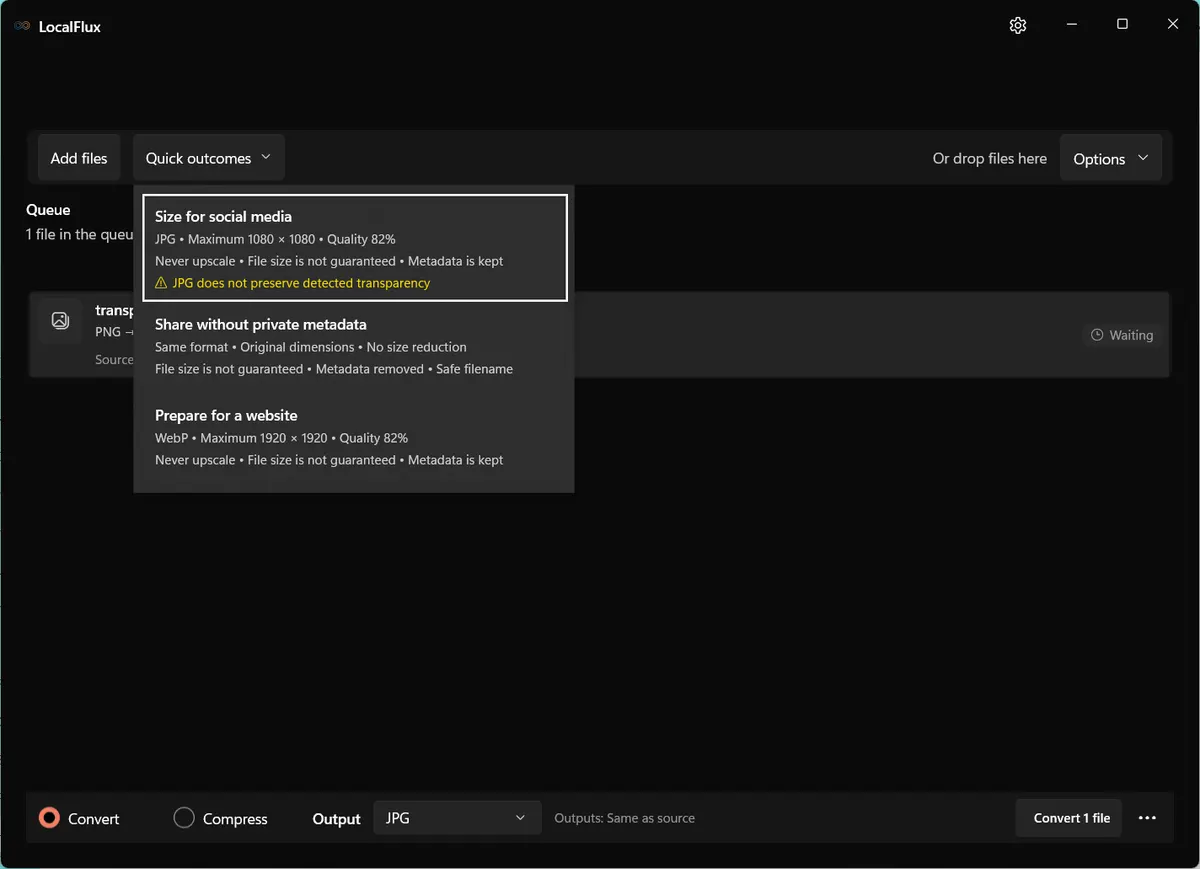Viewport: 1200px width, 869px height.
Task: Click the clock icon beside Waiting status
Action: pos(1097,335)
